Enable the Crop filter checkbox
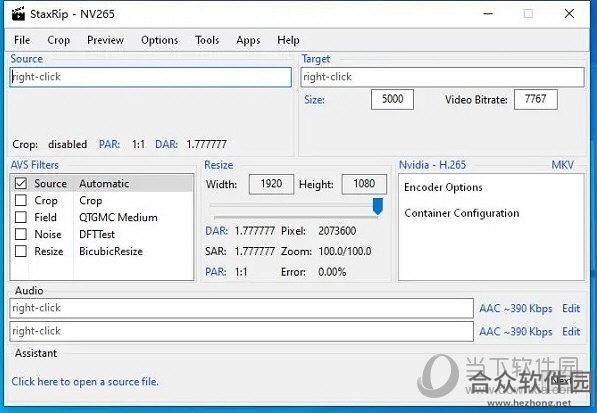Screen dimensions: 597x413 (x=21, y=200)
